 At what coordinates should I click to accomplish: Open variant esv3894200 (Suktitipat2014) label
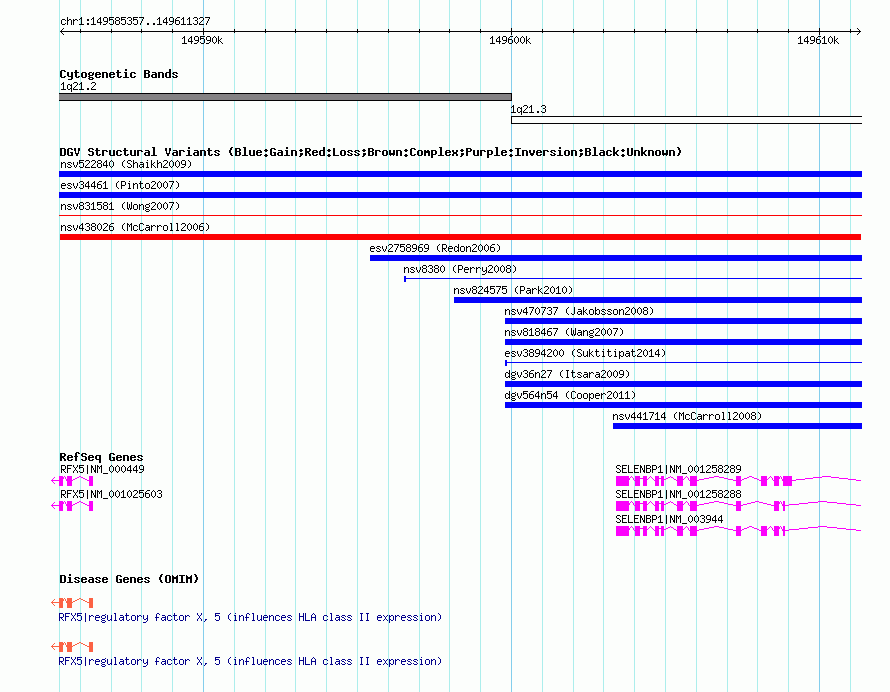(x=585, y=353)
